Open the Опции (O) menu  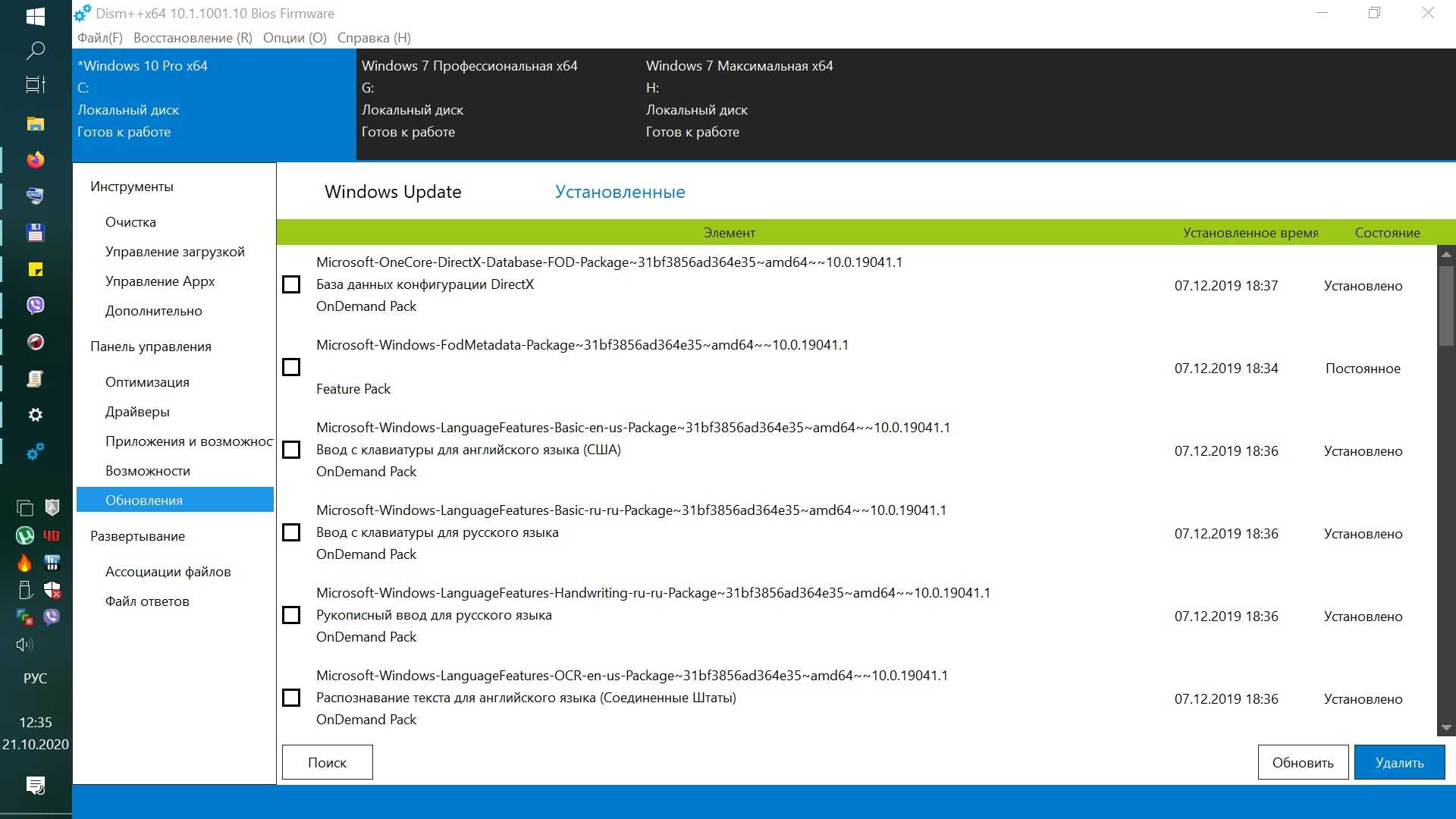click(x=294, y=38)
